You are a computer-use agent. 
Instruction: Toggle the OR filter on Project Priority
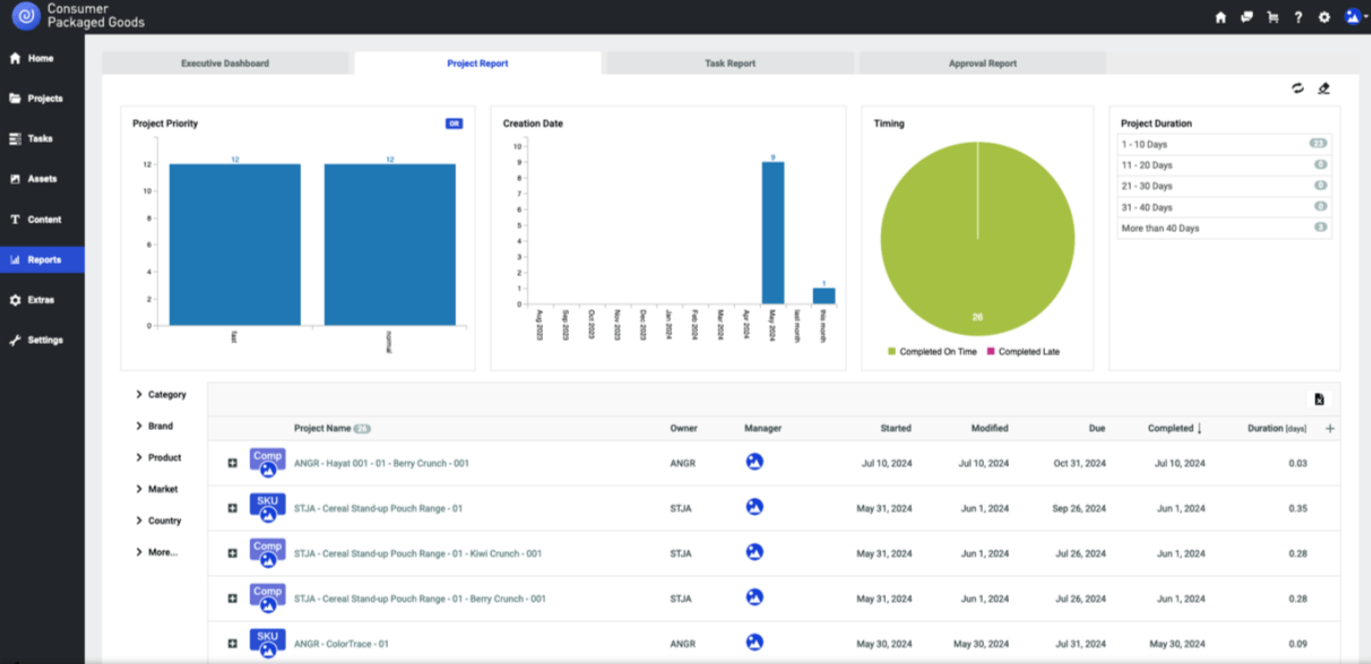(454, 124)
